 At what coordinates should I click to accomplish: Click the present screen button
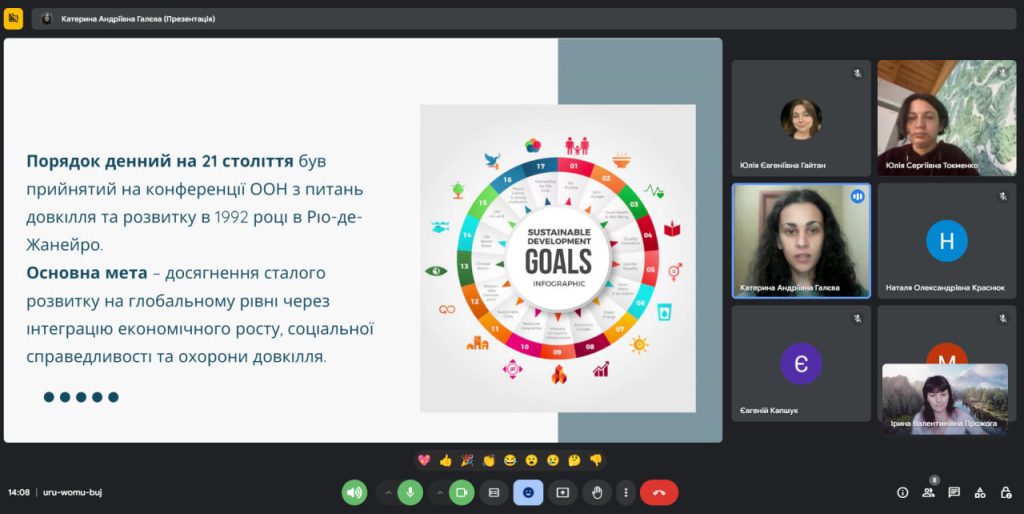(x=562, y=492)
